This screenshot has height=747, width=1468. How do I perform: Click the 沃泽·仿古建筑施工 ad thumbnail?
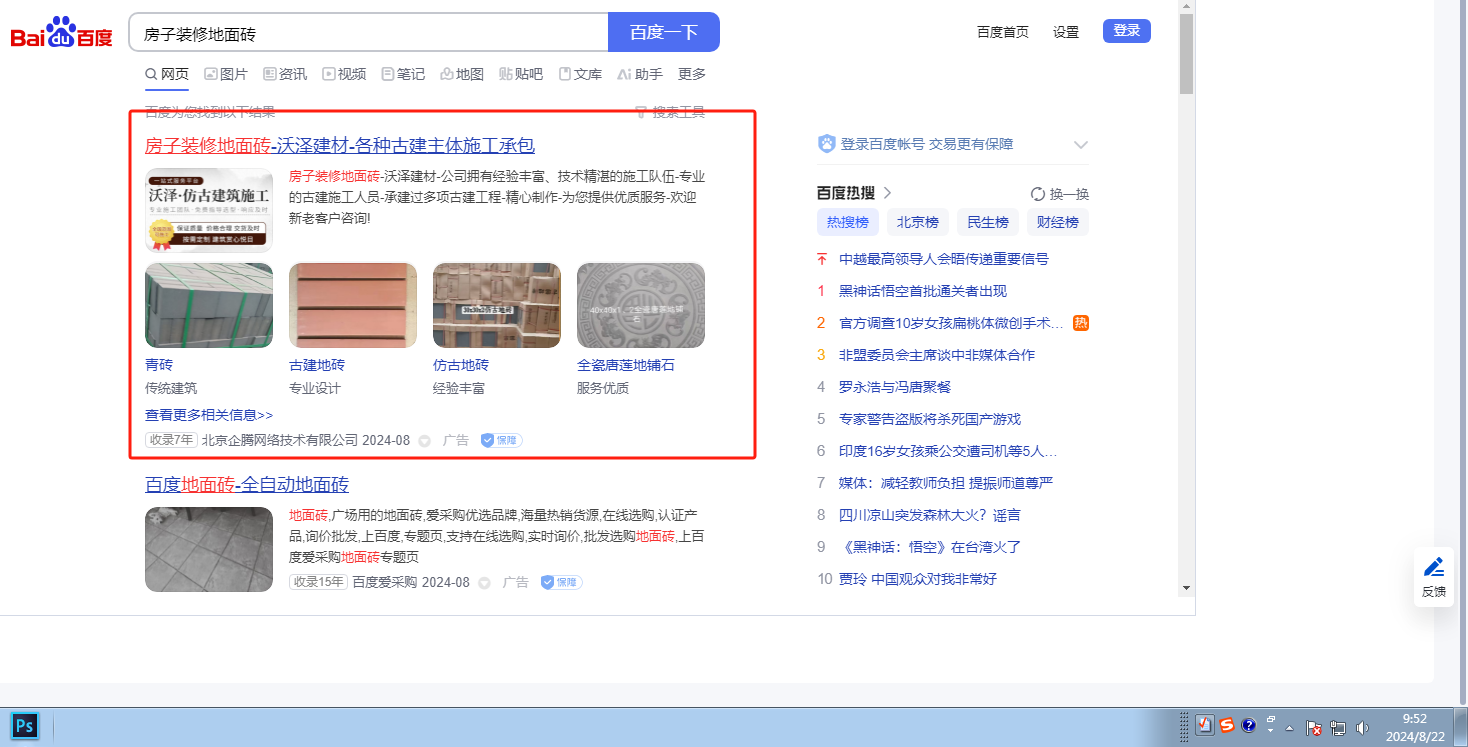[x=209, y=210]
